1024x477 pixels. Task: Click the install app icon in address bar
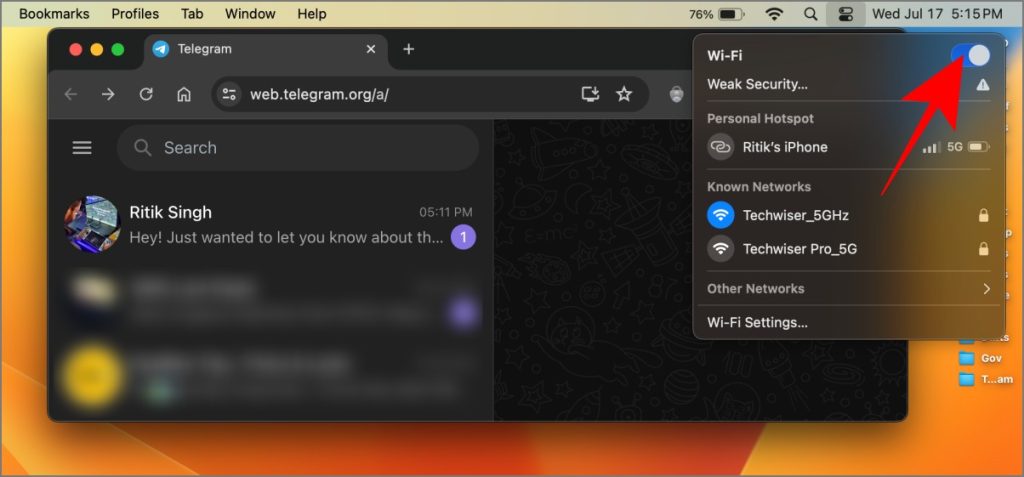pos(590,94)
